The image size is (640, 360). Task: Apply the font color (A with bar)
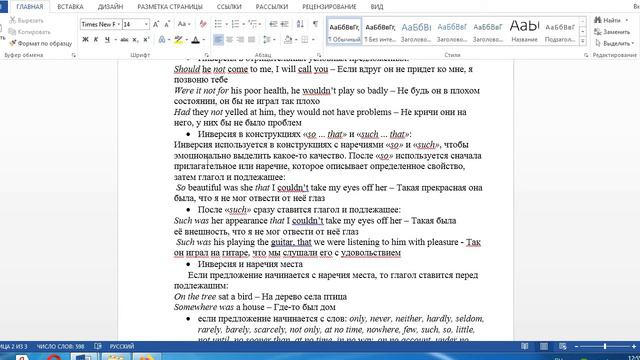(x=196, y=40)
